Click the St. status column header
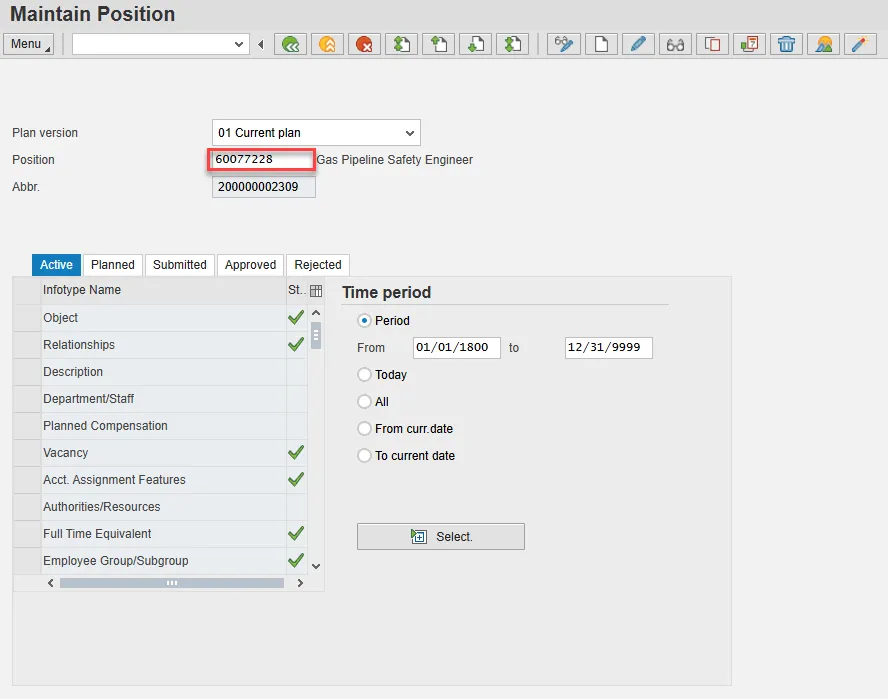Image resolution: width=888 pixels, height=699 pixels. click(x=296, y=290)
